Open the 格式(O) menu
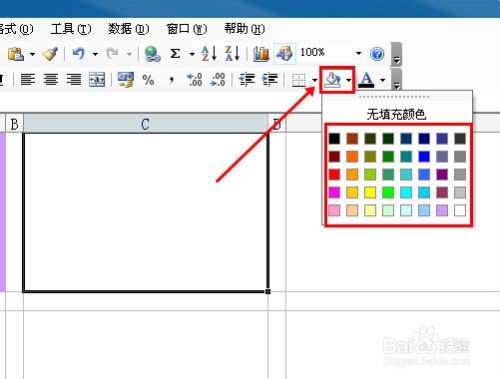Screen dimensions: 500x379 [16, 29]
